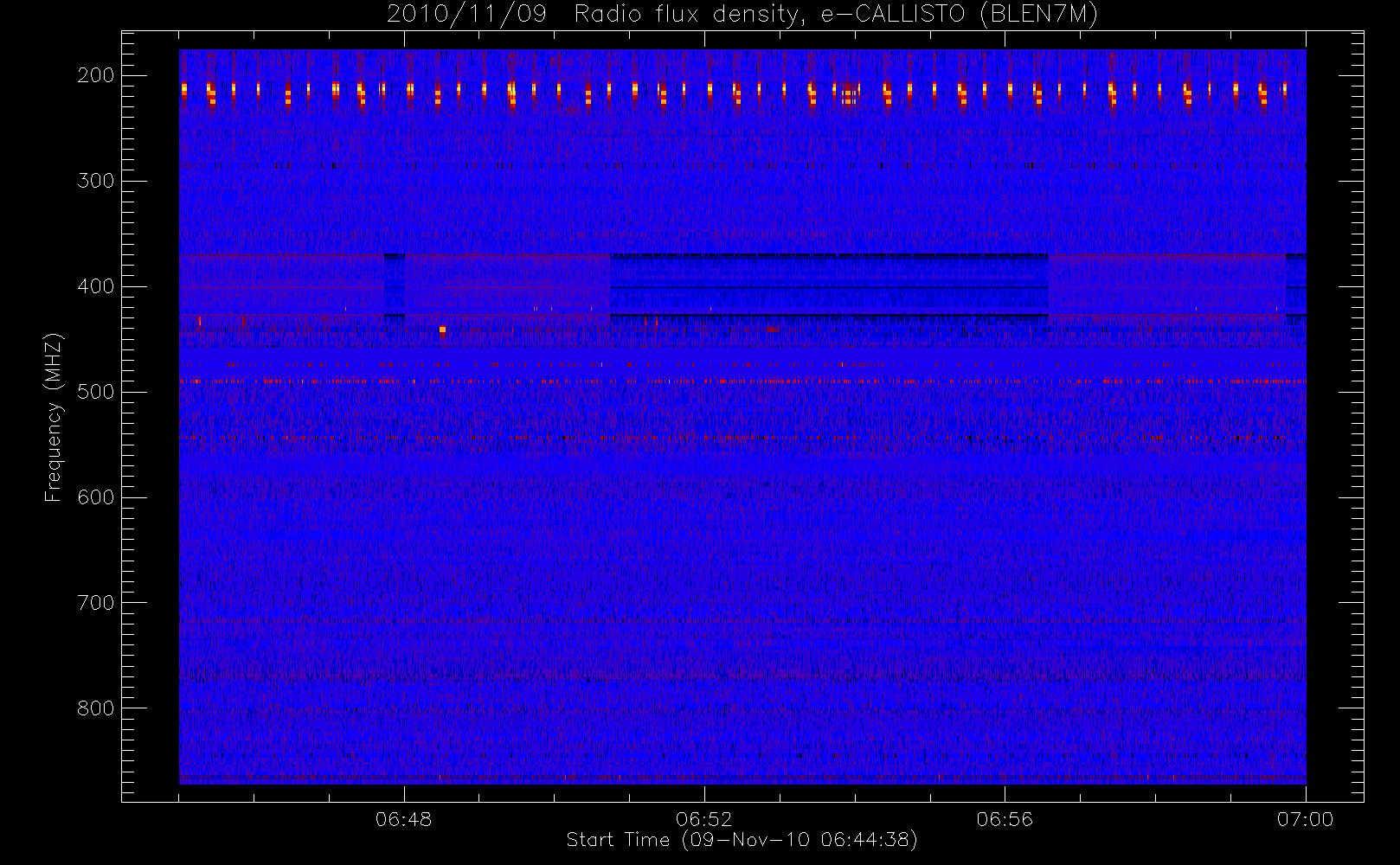Click the 400 frequency tick label
This screenshot has width=1400, height=865.
(96, 286)
